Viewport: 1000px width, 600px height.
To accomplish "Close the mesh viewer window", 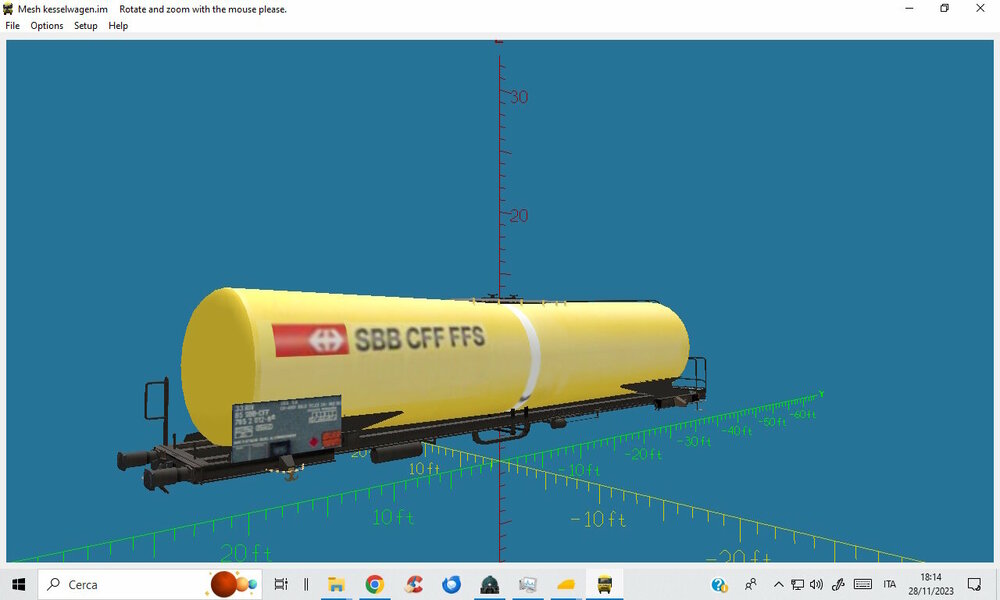I will point(980,8).
